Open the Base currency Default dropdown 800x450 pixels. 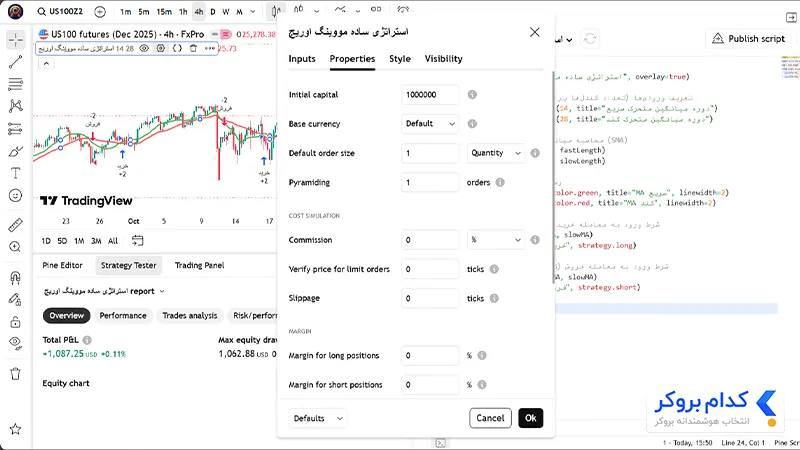pyautogui.click(x=430, y=123)
